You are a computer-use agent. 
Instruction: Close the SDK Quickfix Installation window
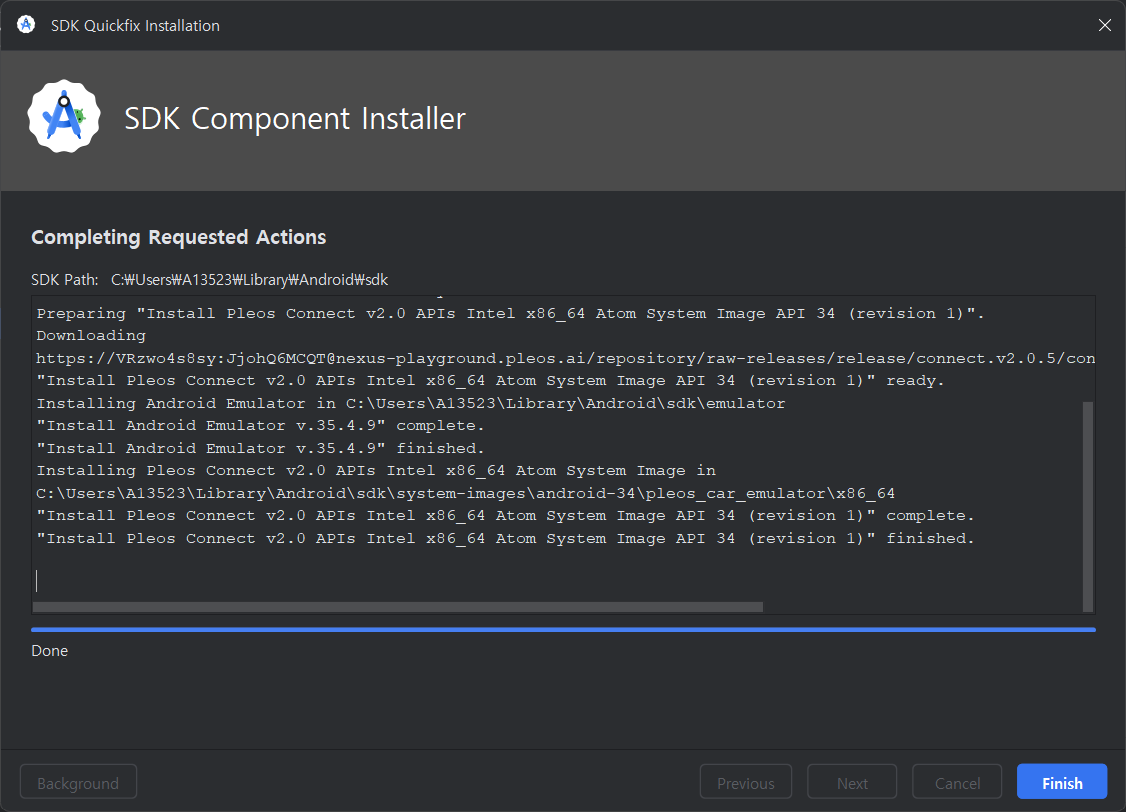(1104, 25)
